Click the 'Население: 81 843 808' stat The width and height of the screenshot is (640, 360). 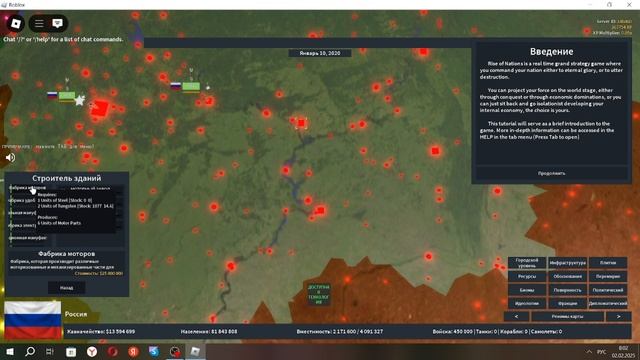coord(209,331)
